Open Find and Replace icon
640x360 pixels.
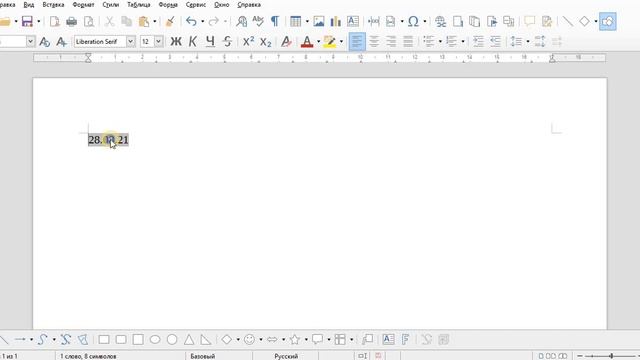pyautogui.click(x=241, y=21)
